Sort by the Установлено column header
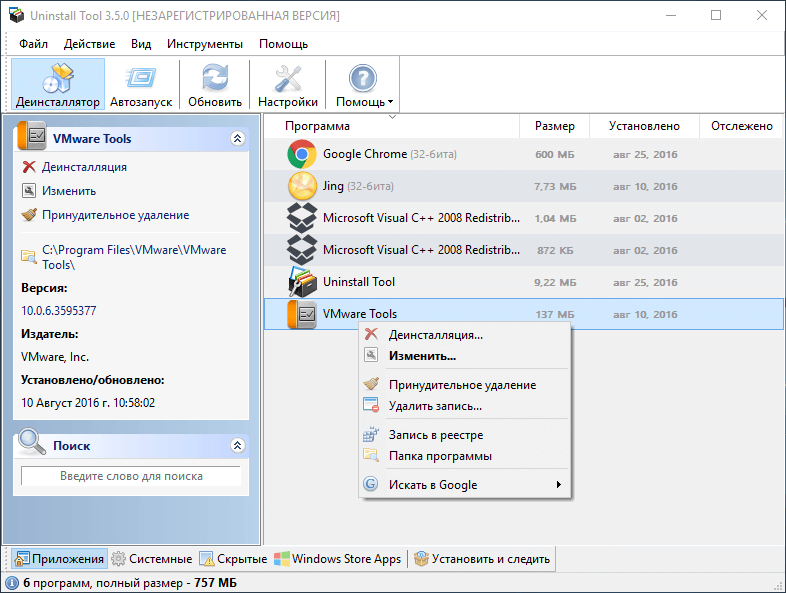This screenshot has height=593, width=786. 644,126
